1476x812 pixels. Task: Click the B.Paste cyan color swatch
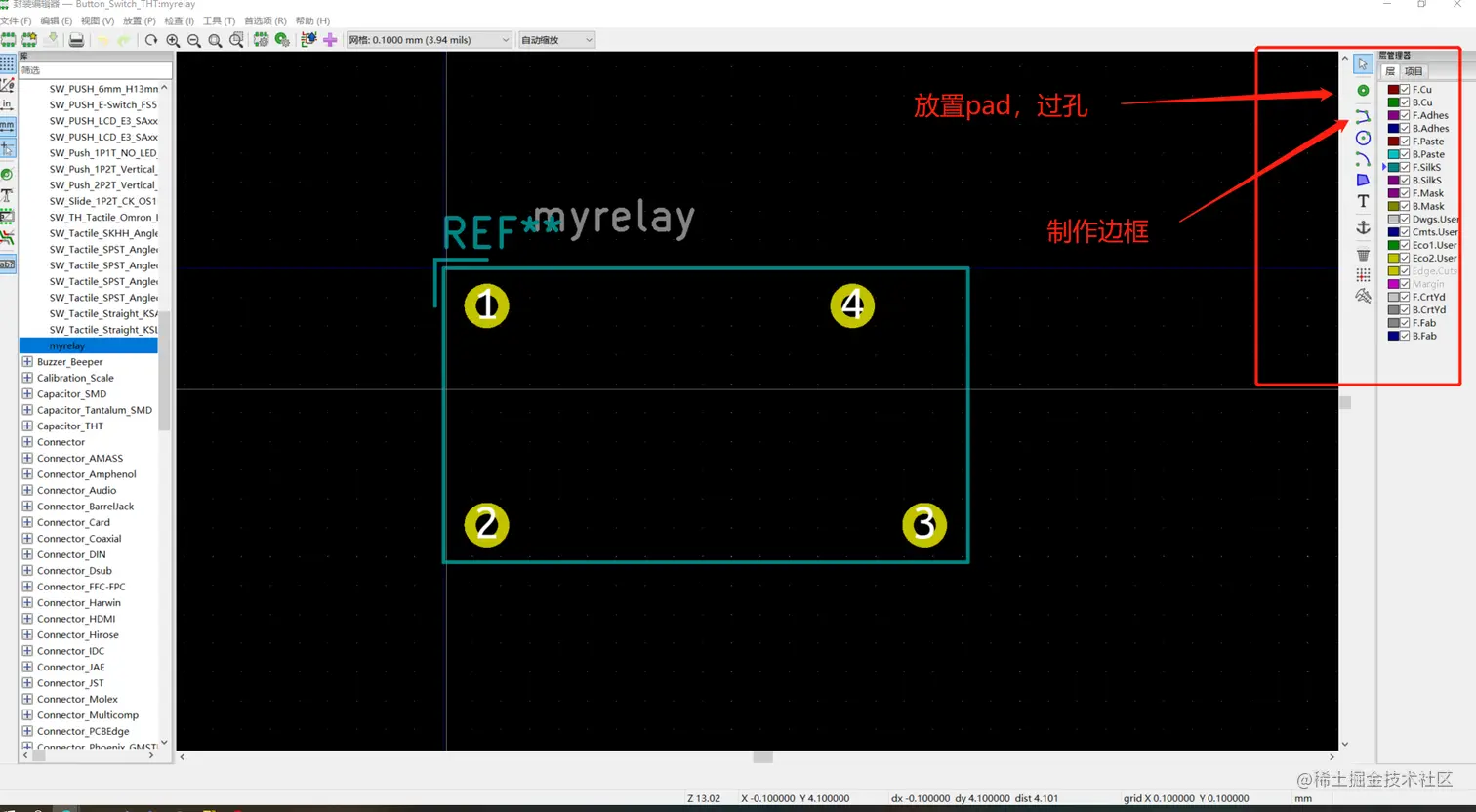point(1394,154)
